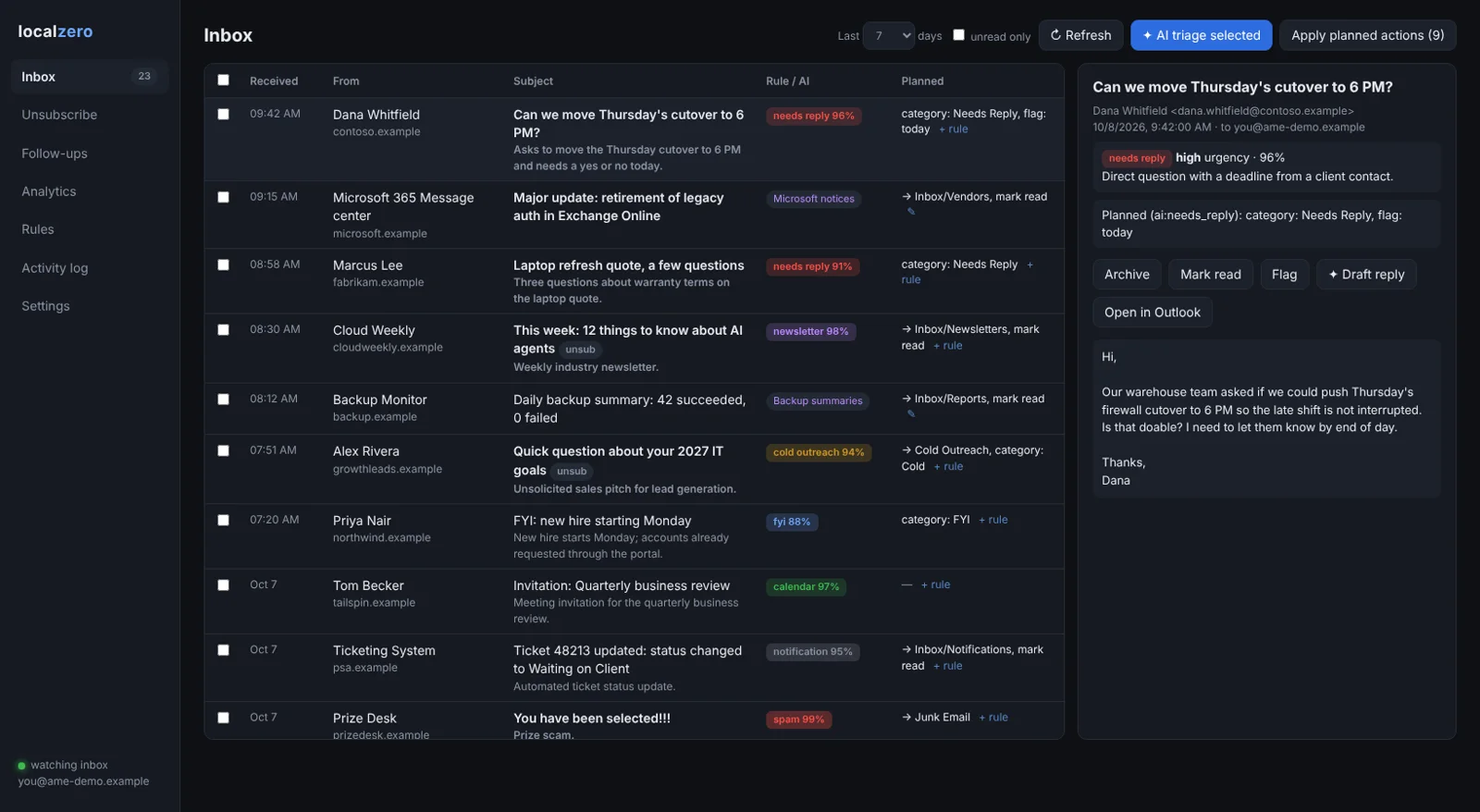1480x812 pixels.
Task: Select the Priya Nair email checkbox
Action: [223, 521]
